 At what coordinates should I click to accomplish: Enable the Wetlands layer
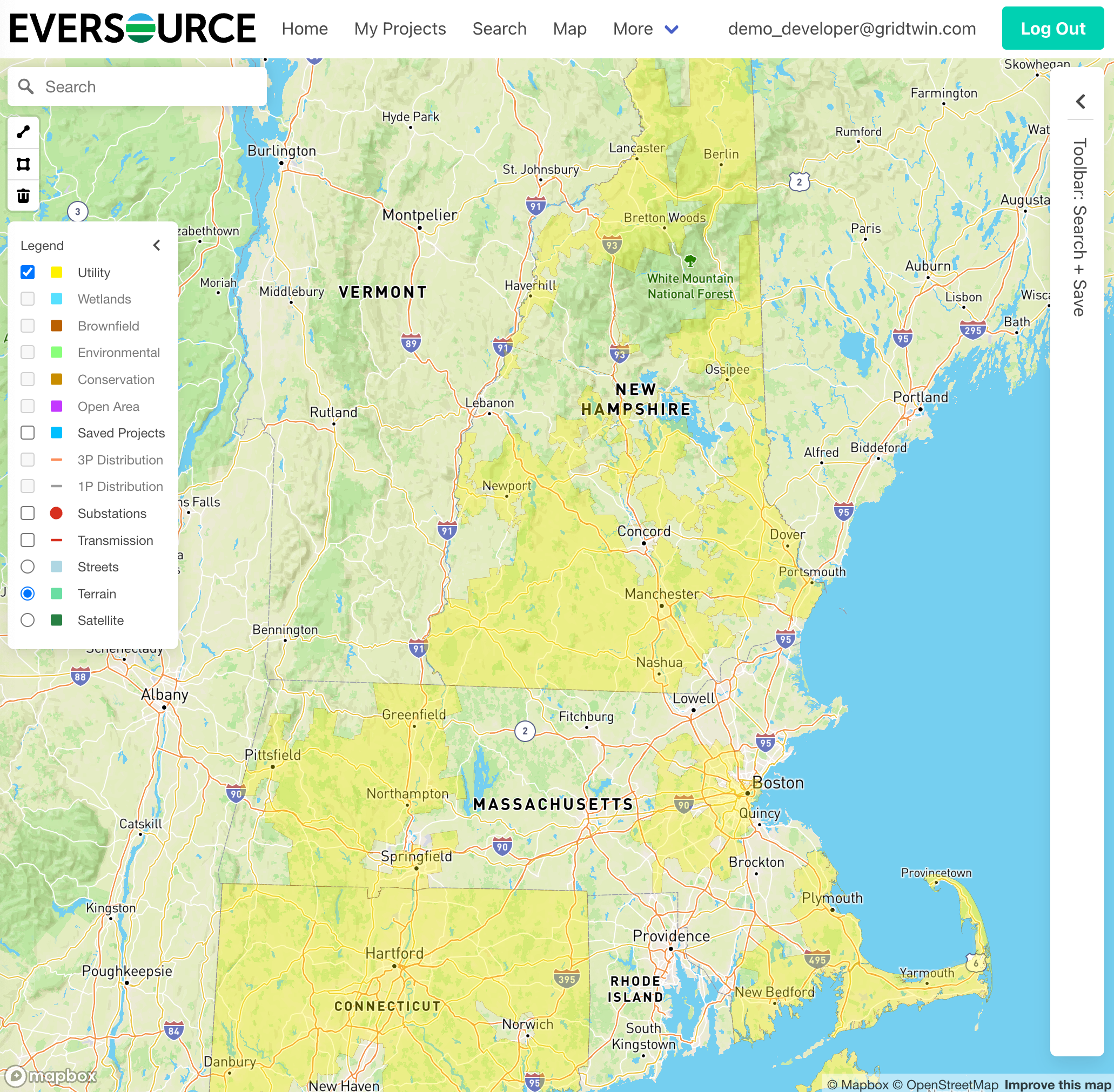click(27, 299)
